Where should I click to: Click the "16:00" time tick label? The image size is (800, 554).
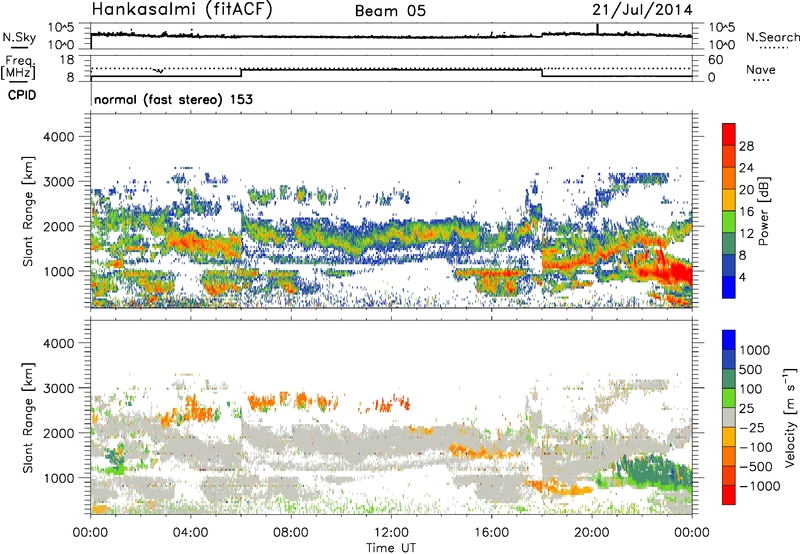click(491, 533)
